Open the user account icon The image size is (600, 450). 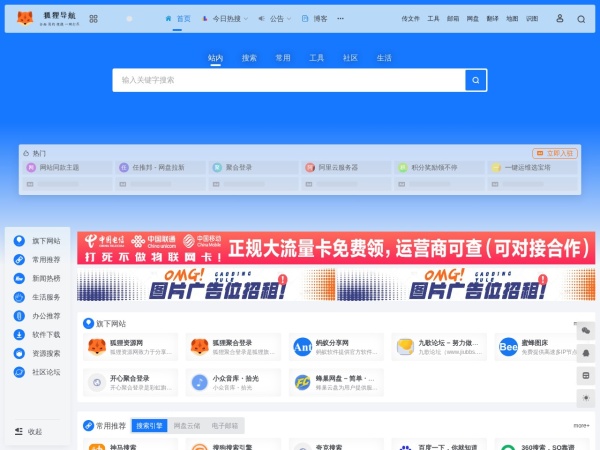pos(559,18)
